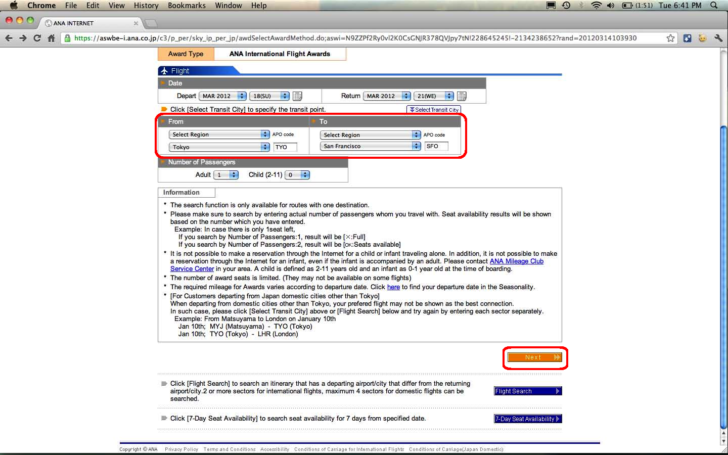Image resolution: width=728 pixels, height=455 pixels.
Task: Bookmark this page with the star icon
Action: (x=670, y=38)
